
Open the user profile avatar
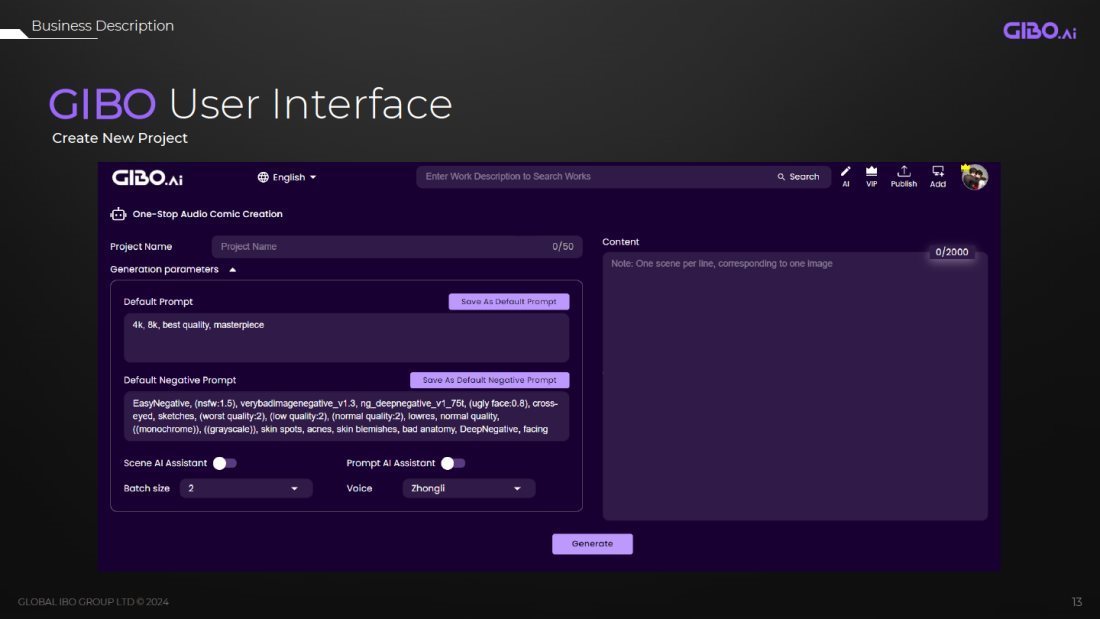pyautogui.click(x=974, y=177)
